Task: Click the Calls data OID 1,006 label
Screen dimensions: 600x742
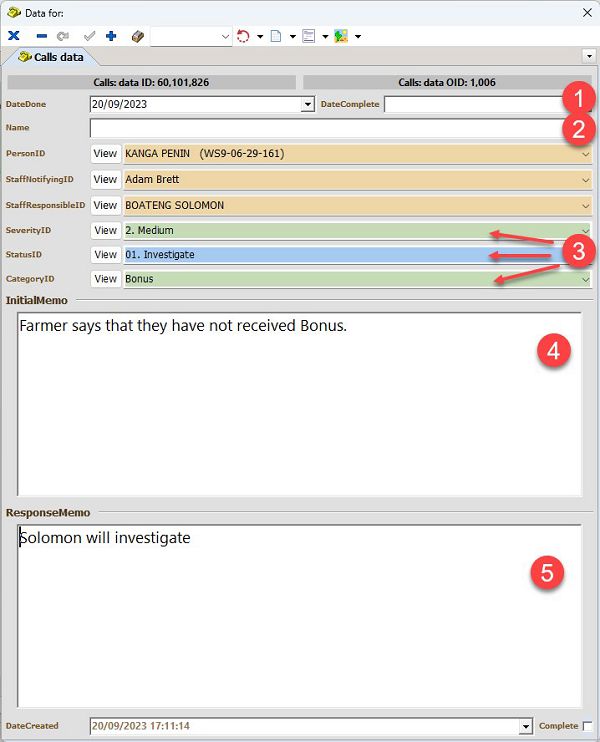Action: click(x=447, y=82)
